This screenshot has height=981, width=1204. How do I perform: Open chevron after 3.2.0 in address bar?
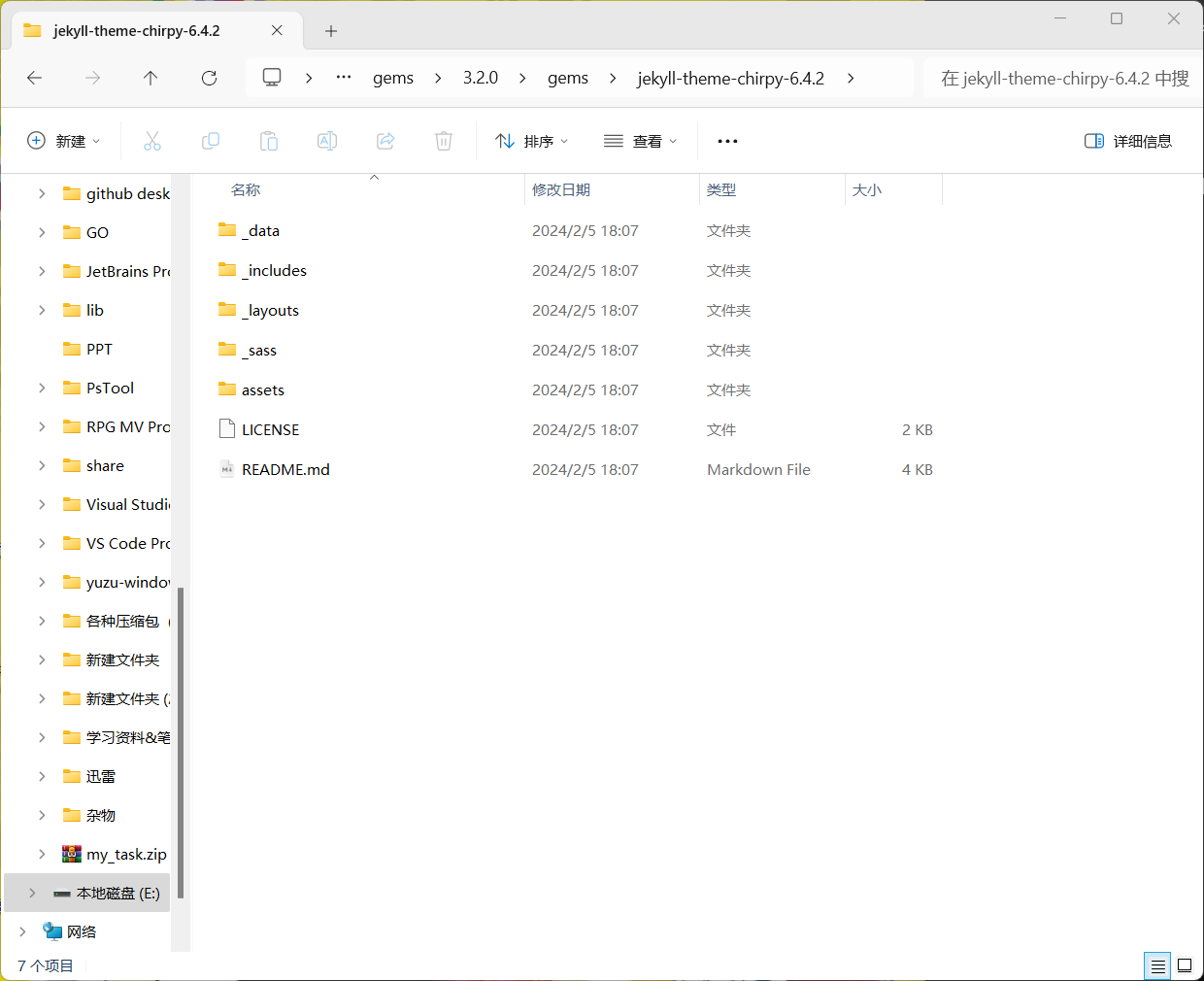522,78
